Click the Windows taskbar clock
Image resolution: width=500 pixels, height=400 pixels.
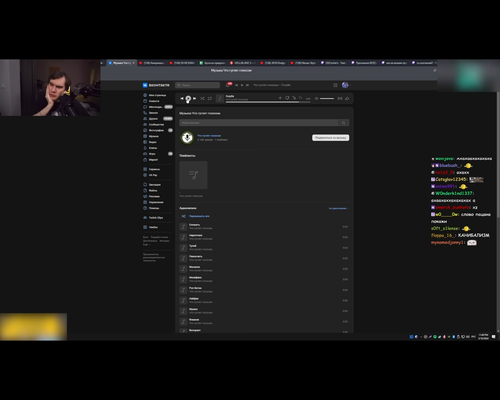pyautogui.click(x=483, y=336)
